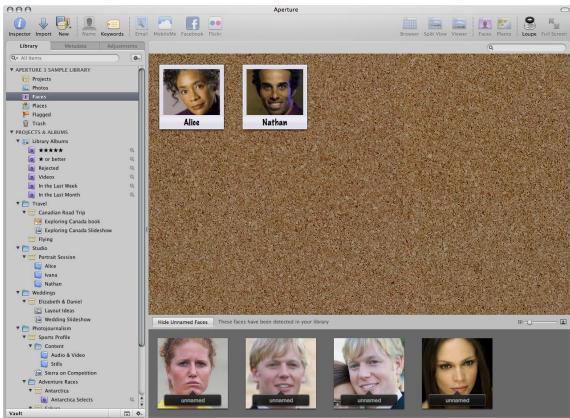Viewport: 570px width, 418px height.
Task: Open Antarctica Selects album
Action: pos(72,399)
